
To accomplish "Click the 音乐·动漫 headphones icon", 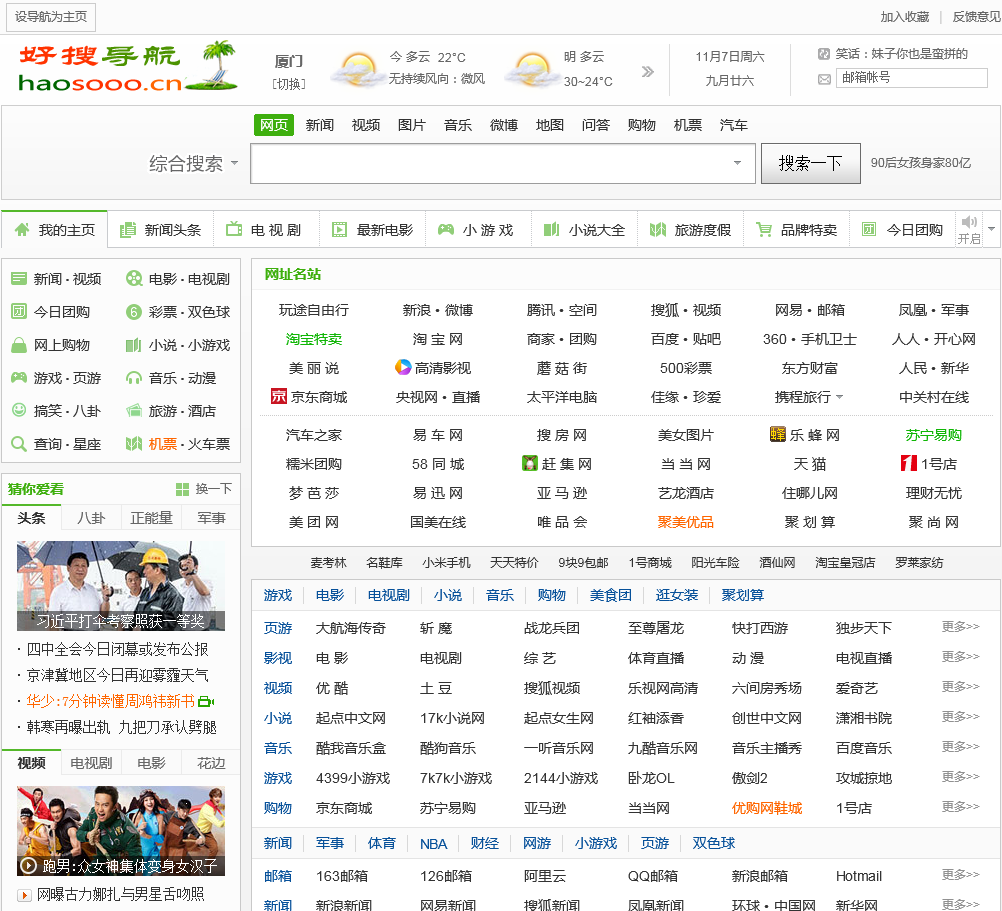I will click(x=134, y=378).
